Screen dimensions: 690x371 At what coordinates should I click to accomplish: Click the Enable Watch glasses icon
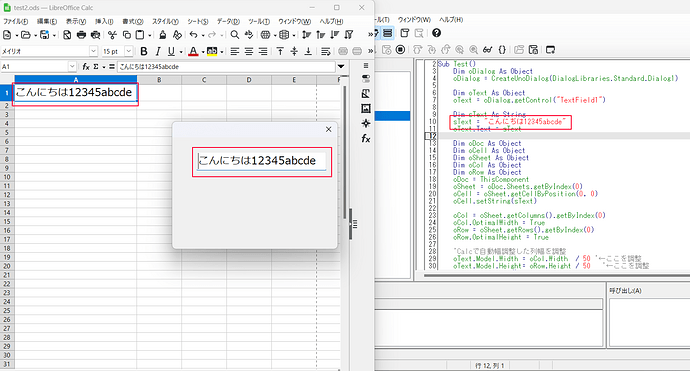pyautogui.click(x=488, y=50)
